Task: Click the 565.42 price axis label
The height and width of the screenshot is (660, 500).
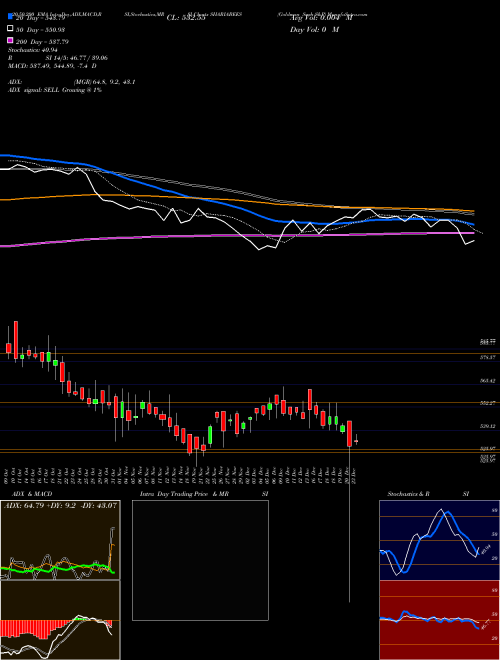Action: (x=487, y=381)
